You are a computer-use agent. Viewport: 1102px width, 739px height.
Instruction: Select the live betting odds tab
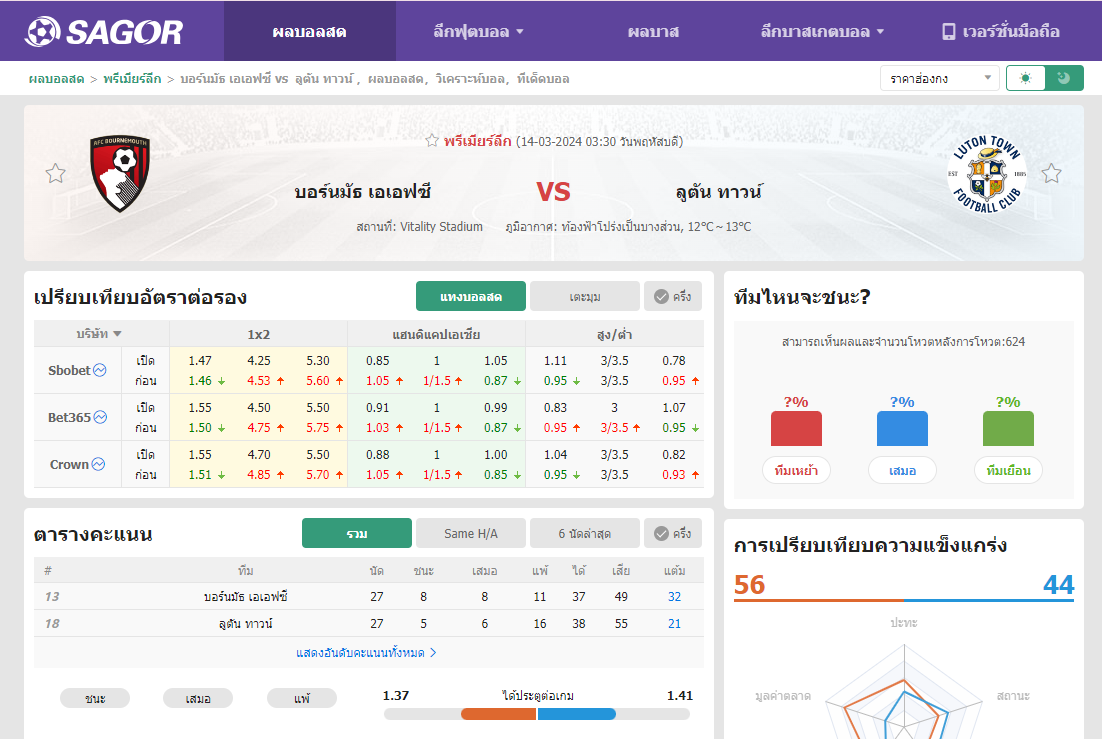[471, 296]
